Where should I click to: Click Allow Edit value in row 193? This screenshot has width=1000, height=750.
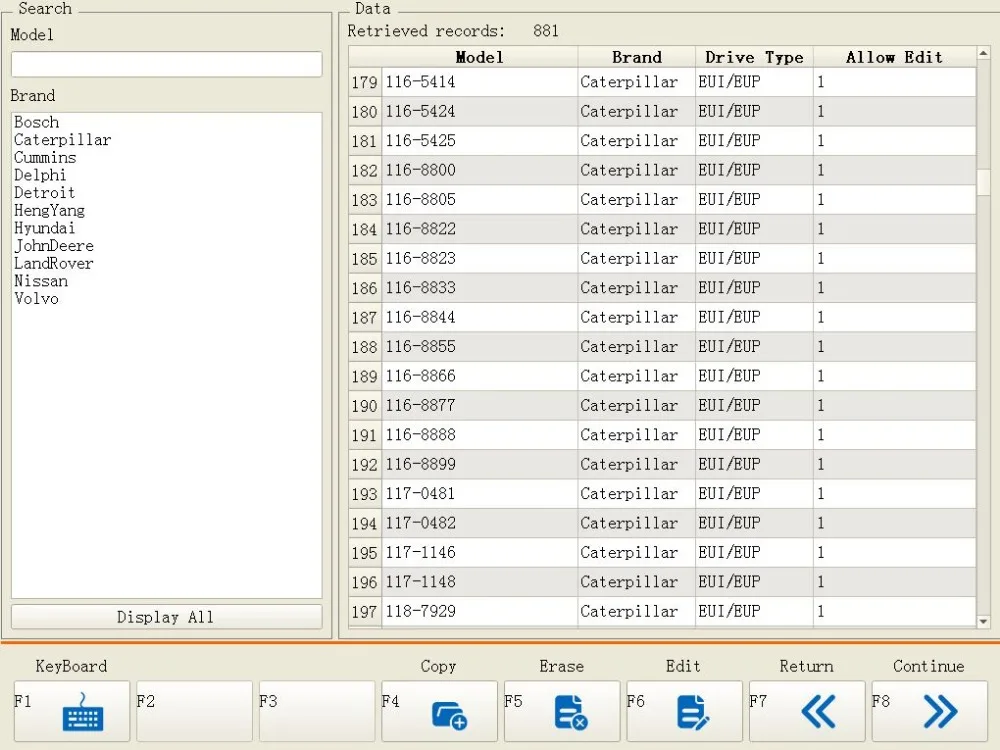894,494
